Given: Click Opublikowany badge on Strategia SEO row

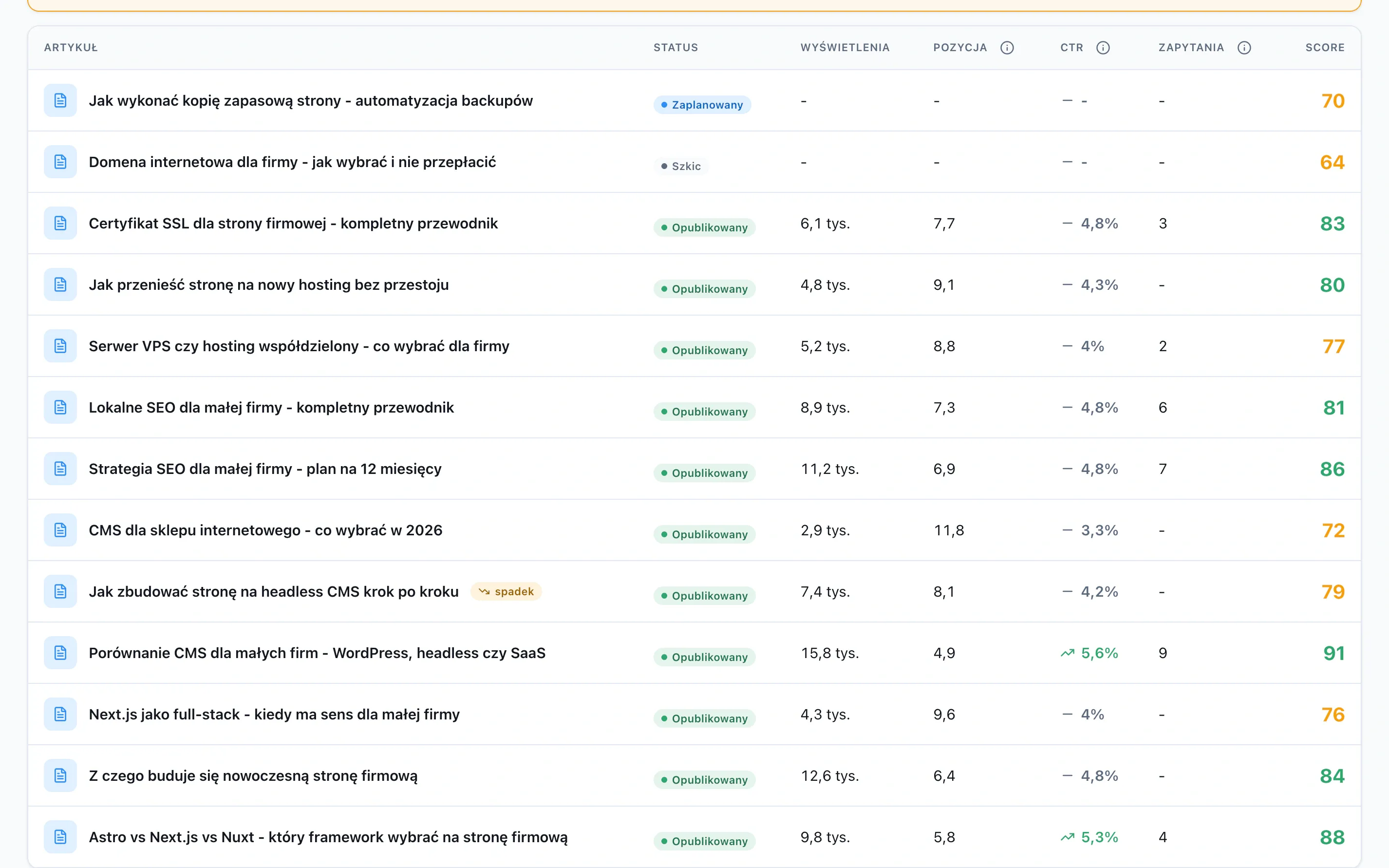Looking at the screenshot, I should tap(704, 473).
